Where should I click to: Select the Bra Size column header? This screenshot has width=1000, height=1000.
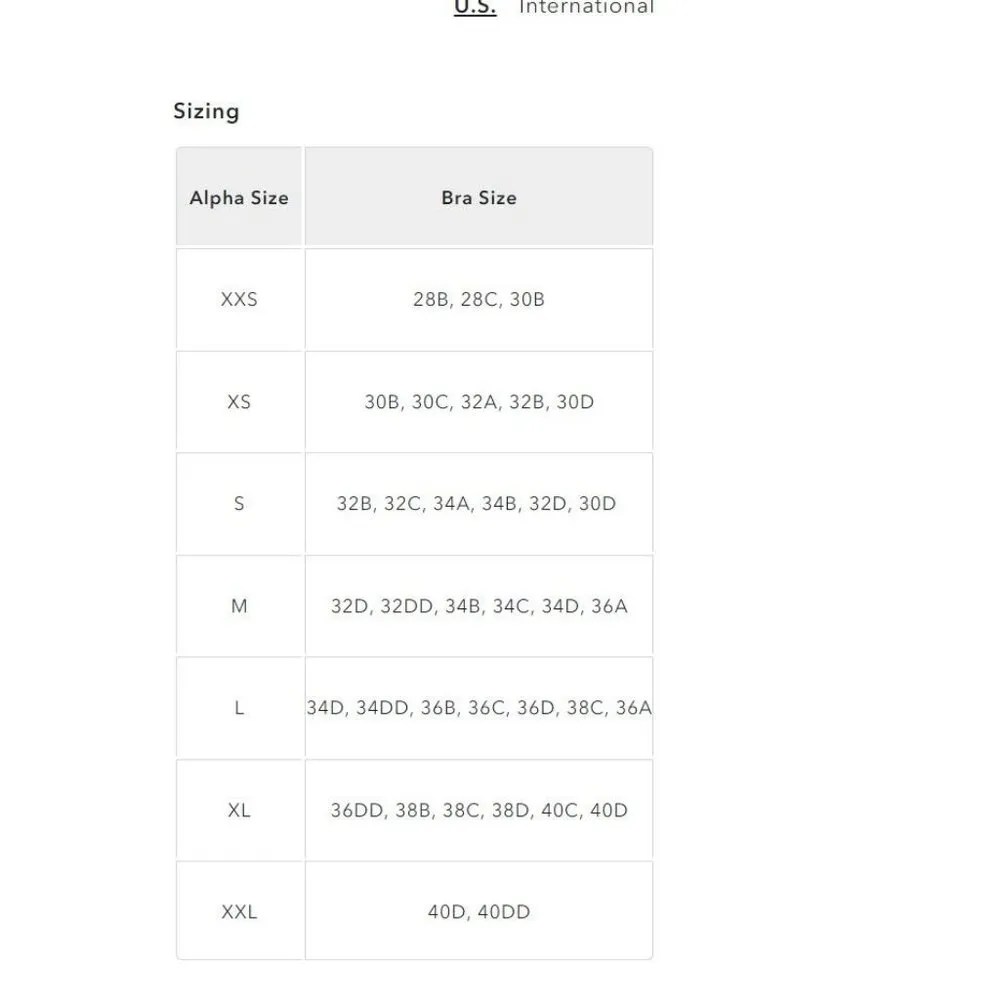click(479, 198)
